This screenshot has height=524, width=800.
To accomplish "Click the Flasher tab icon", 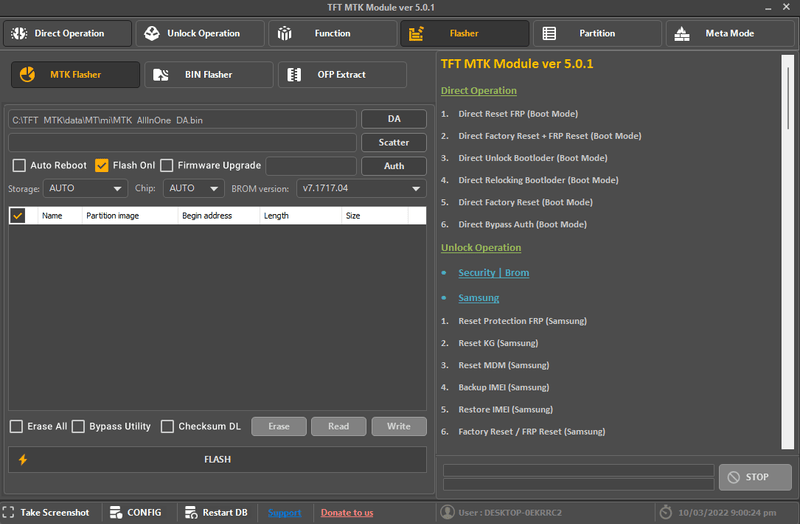I will coord(416,33).
